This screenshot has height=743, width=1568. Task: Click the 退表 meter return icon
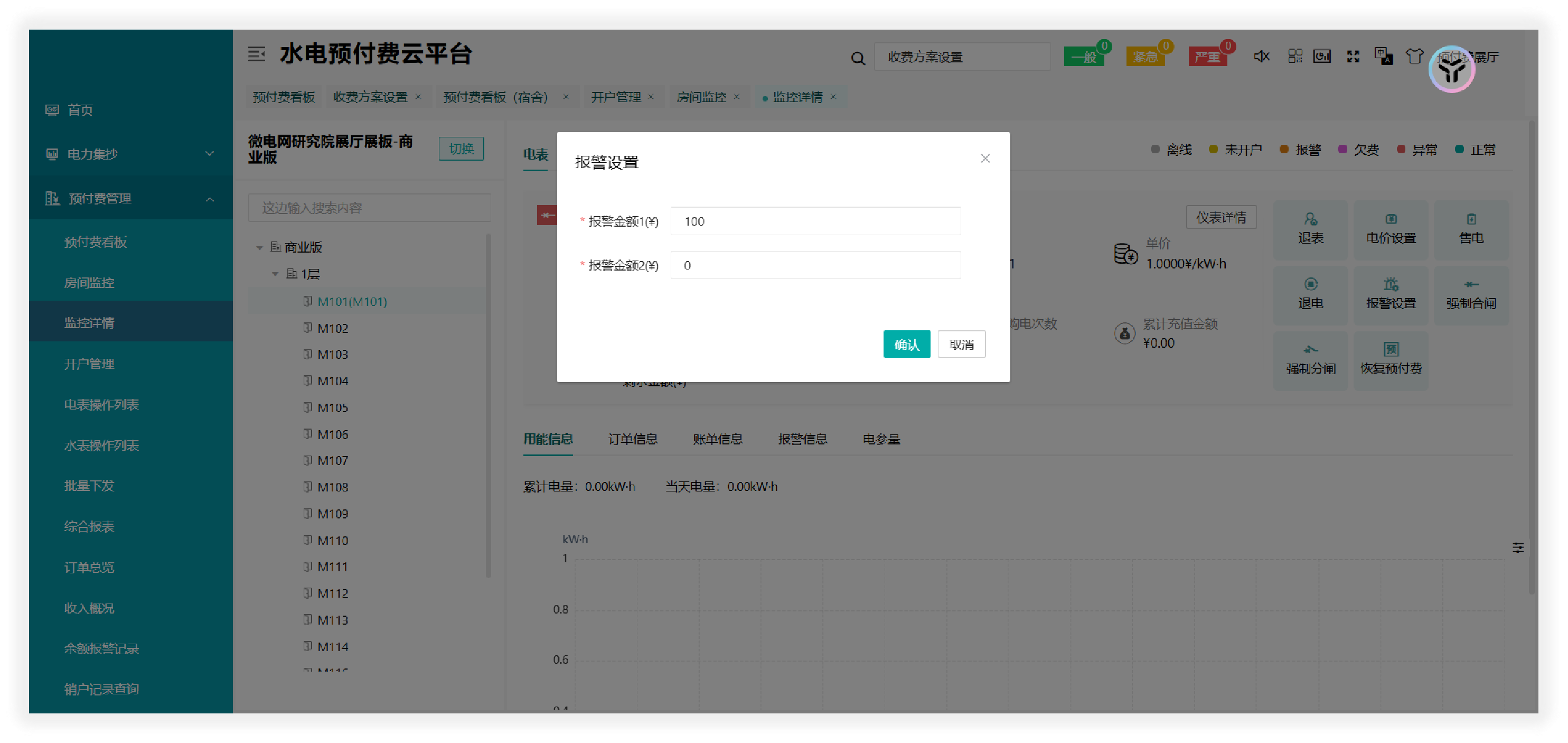tap(1310, 230)
